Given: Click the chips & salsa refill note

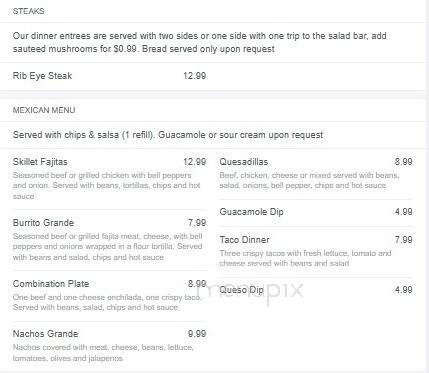Looking at the screenshot, I should click(168, 135).
